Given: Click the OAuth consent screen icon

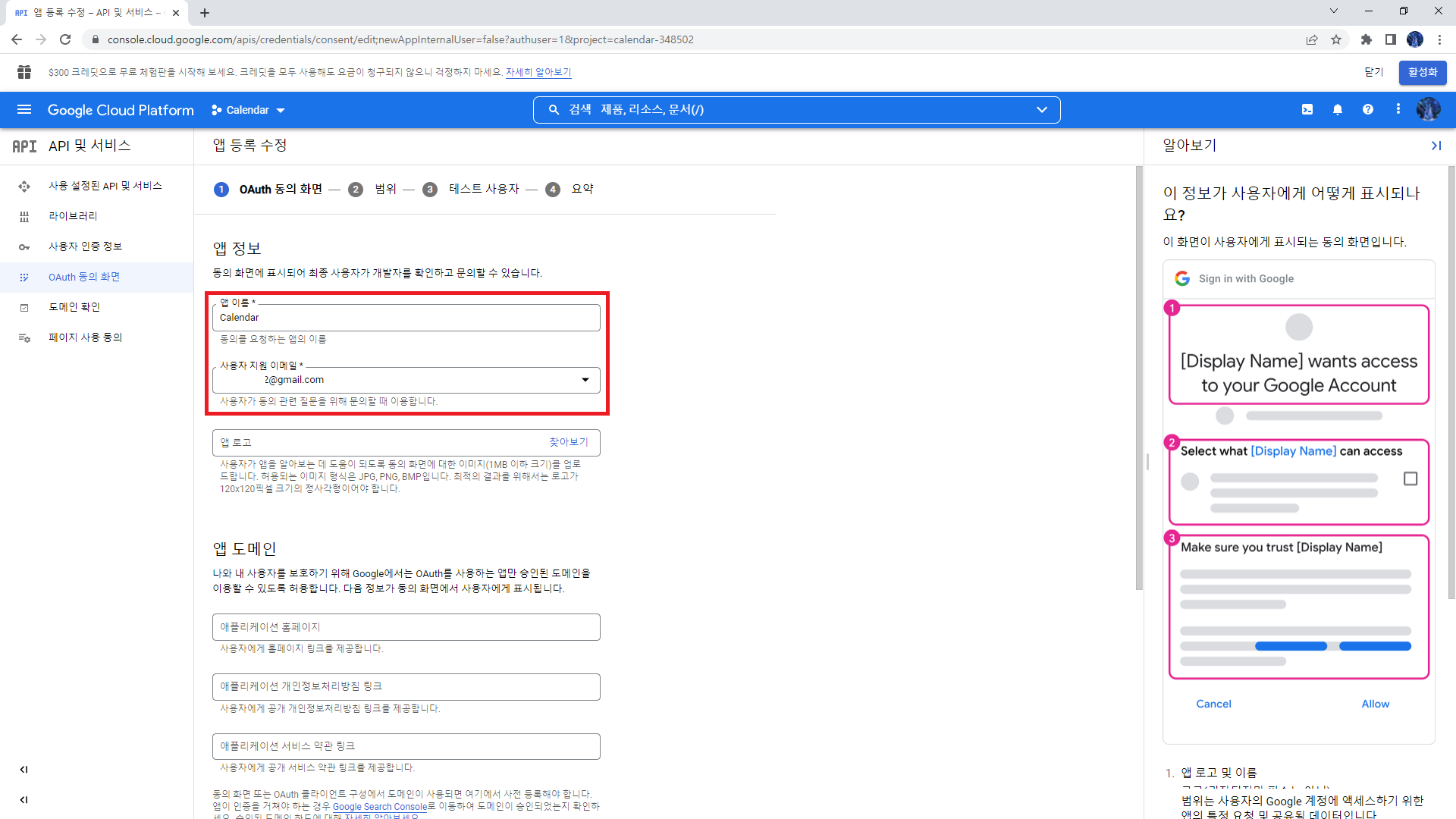Looking at the screenshot, I should click(24, 278).
